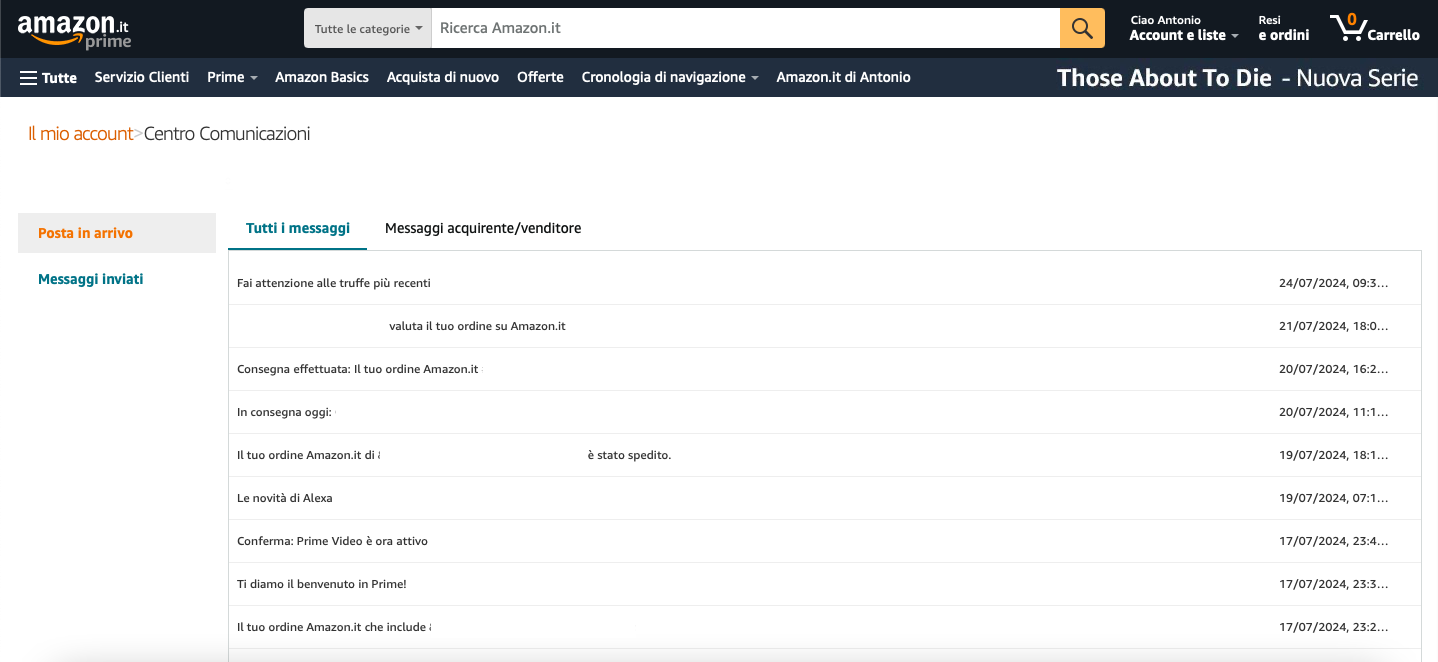
Task: Select Acquista di nuovo in nav bar
Action: point(443,77)
